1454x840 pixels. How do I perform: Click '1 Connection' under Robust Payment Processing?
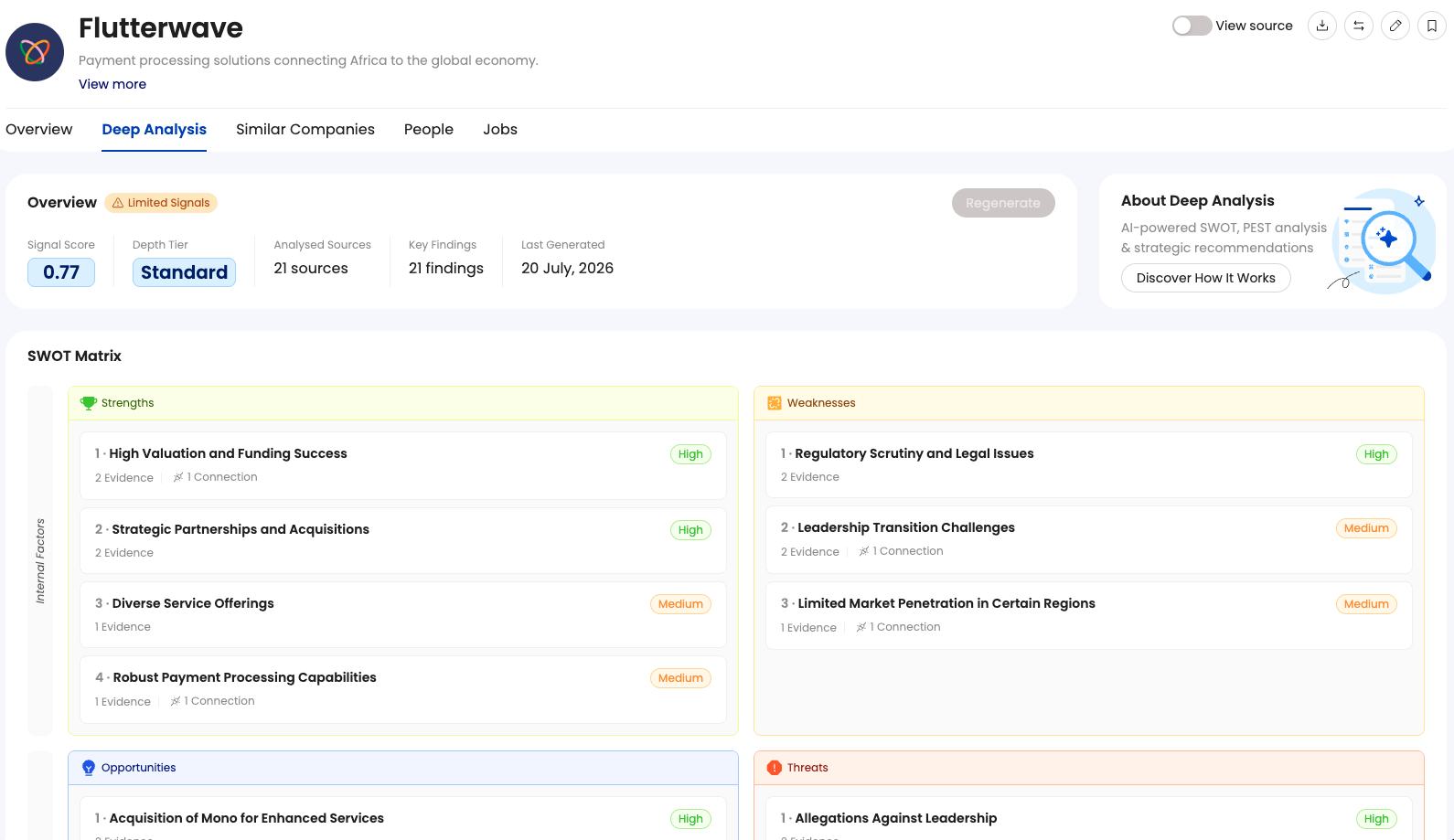click(x=219, y=701)
